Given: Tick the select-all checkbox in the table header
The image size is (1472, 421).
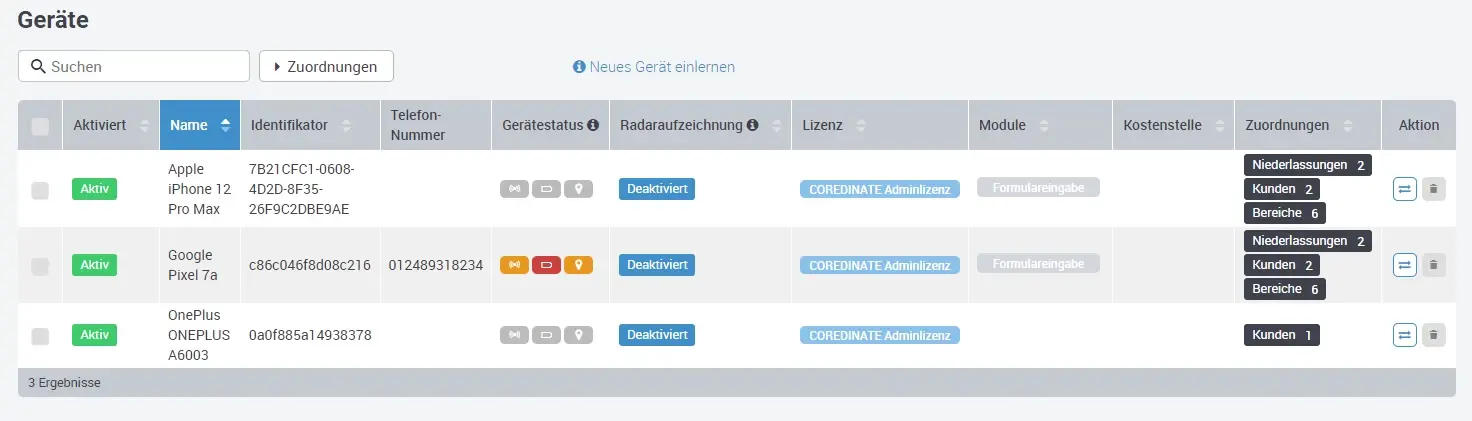Looking at the screenshot, I should click(x=40, y=126).
